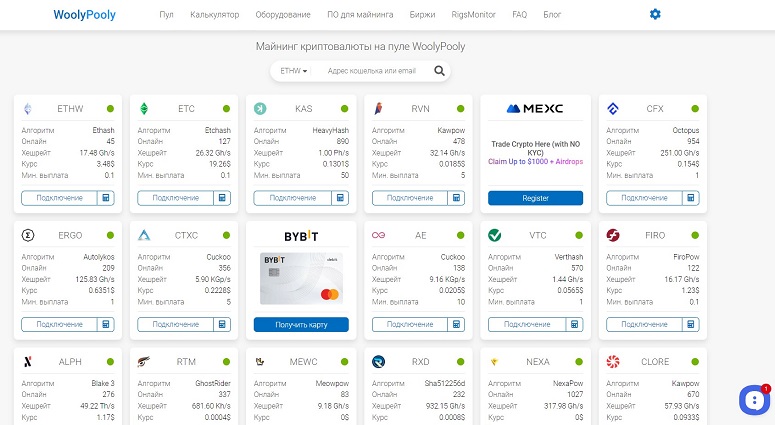Click the WoolyPooly logo link
The image size is (775, 425).
[85, 15]
